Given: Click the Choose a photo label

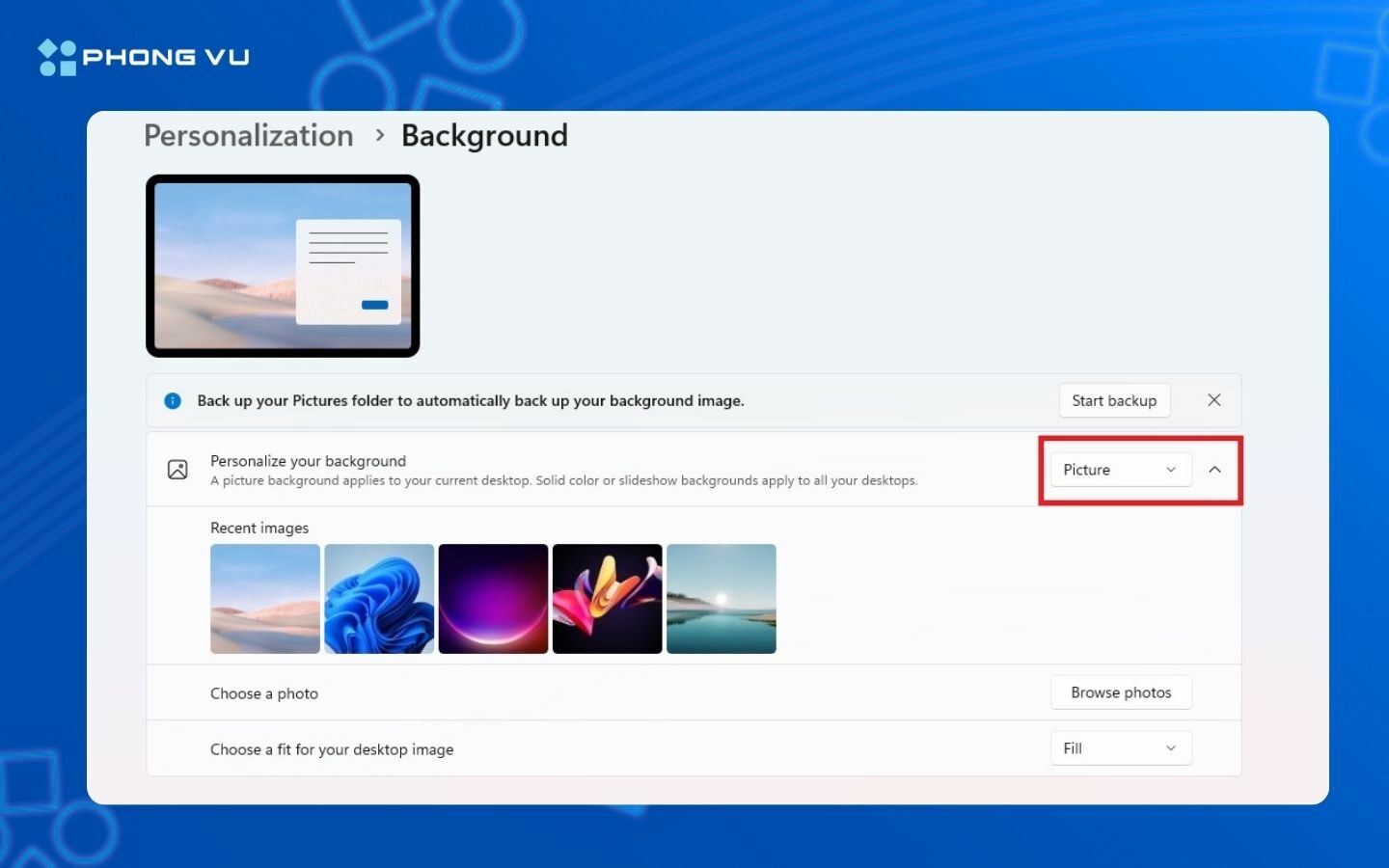Looking at the screenshot, I should [264, 693].
